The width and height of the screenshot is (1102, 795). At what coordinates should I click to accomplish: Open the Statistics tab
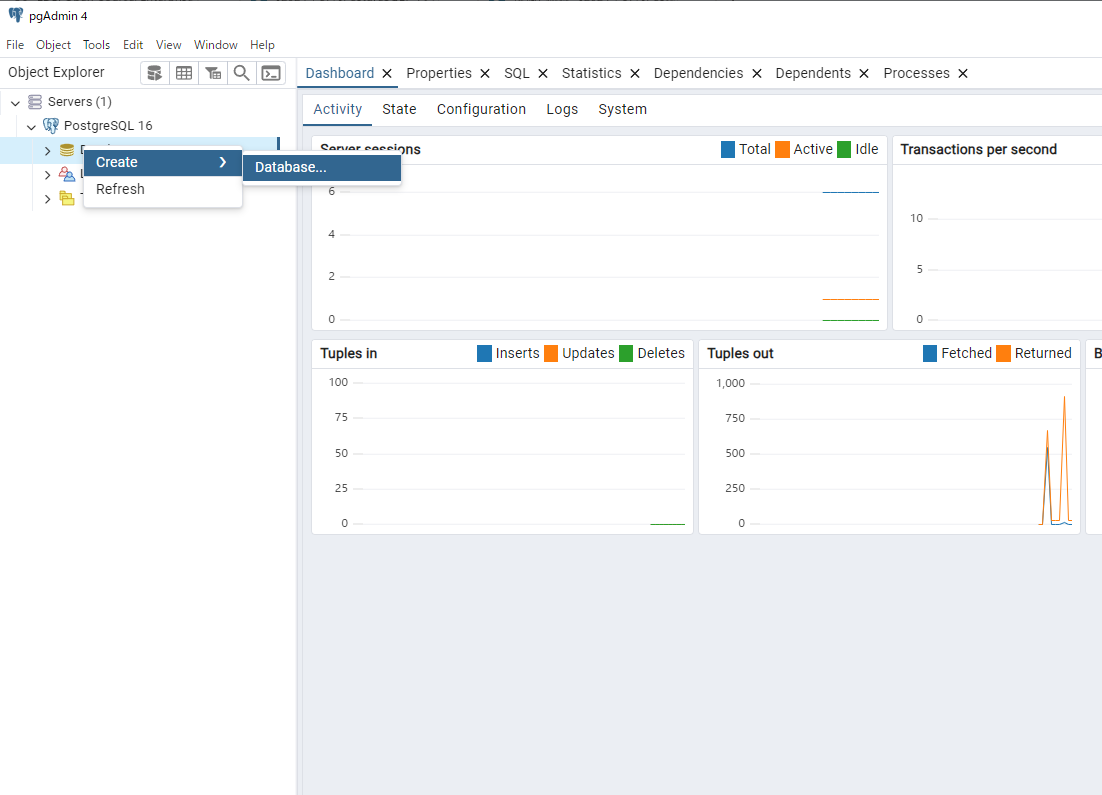591,73
